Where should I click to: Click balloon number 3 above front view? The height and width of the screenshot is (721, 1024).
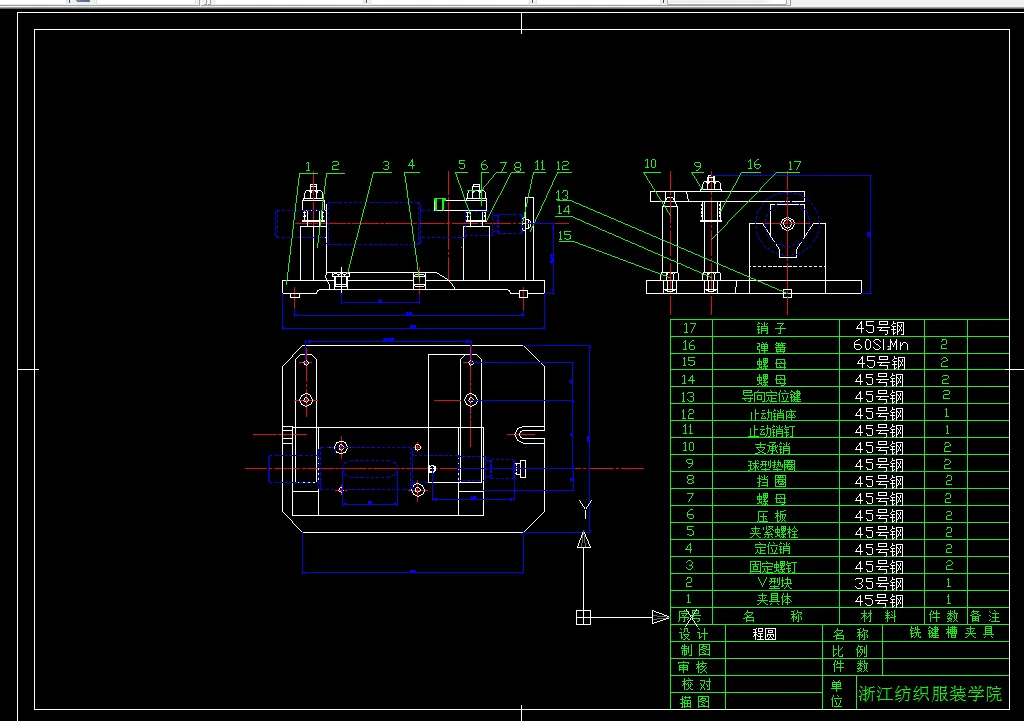[386, 166]
